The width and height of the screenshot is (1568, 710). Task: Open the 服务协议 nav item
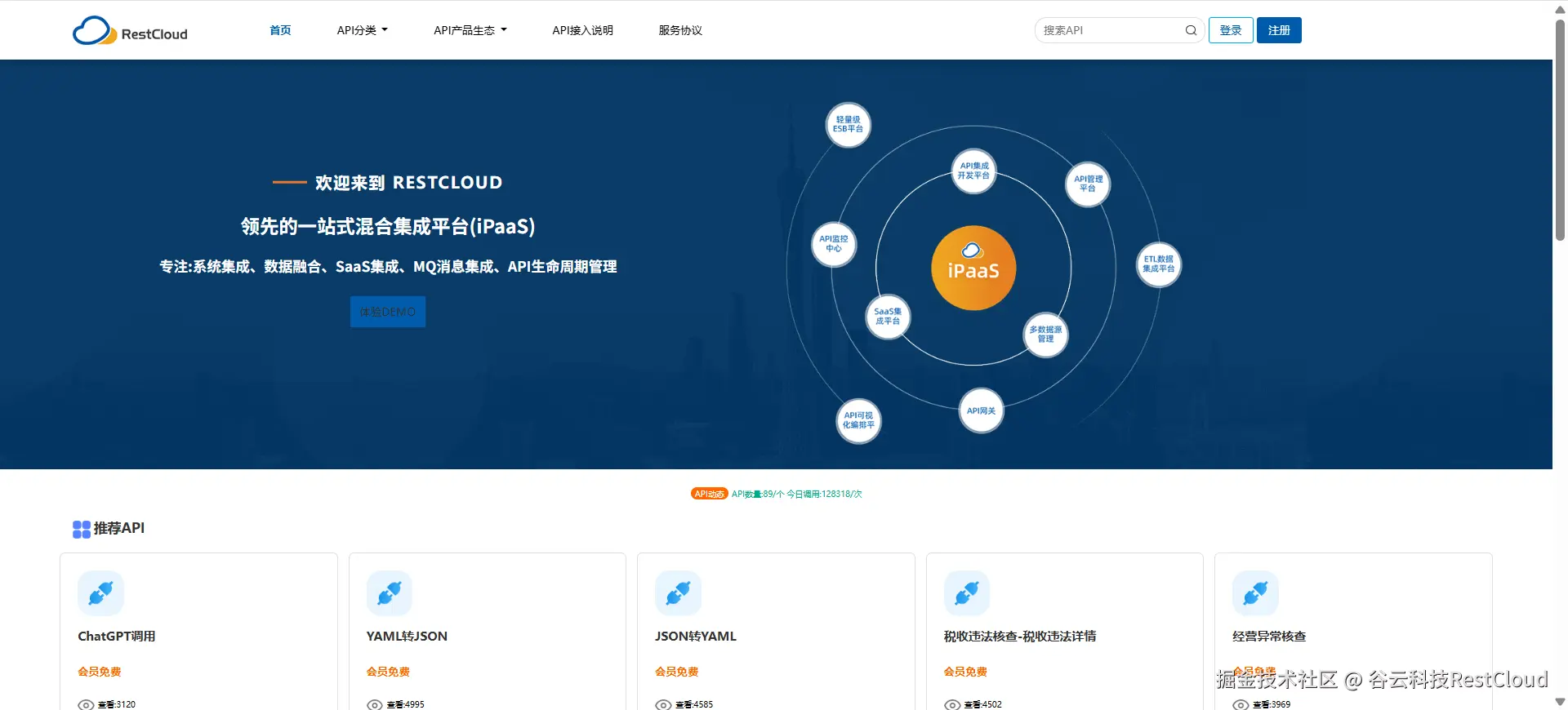click(x=680, y=30)
